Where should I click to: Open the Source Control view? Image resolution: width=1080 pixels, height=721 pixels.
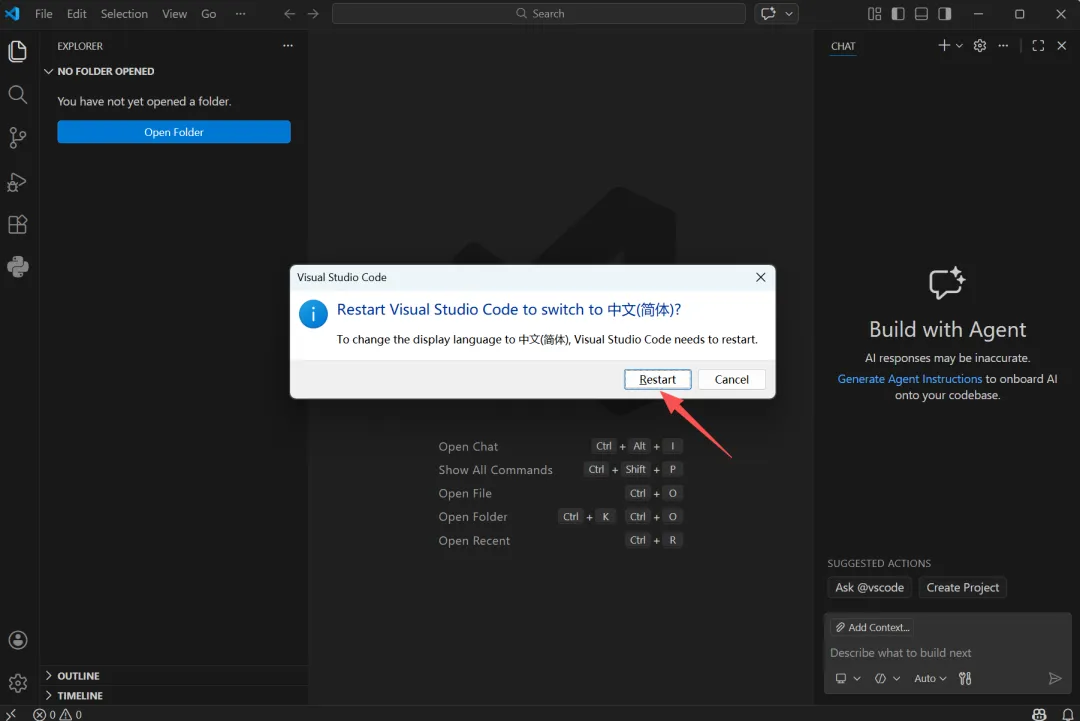point(17,138)
